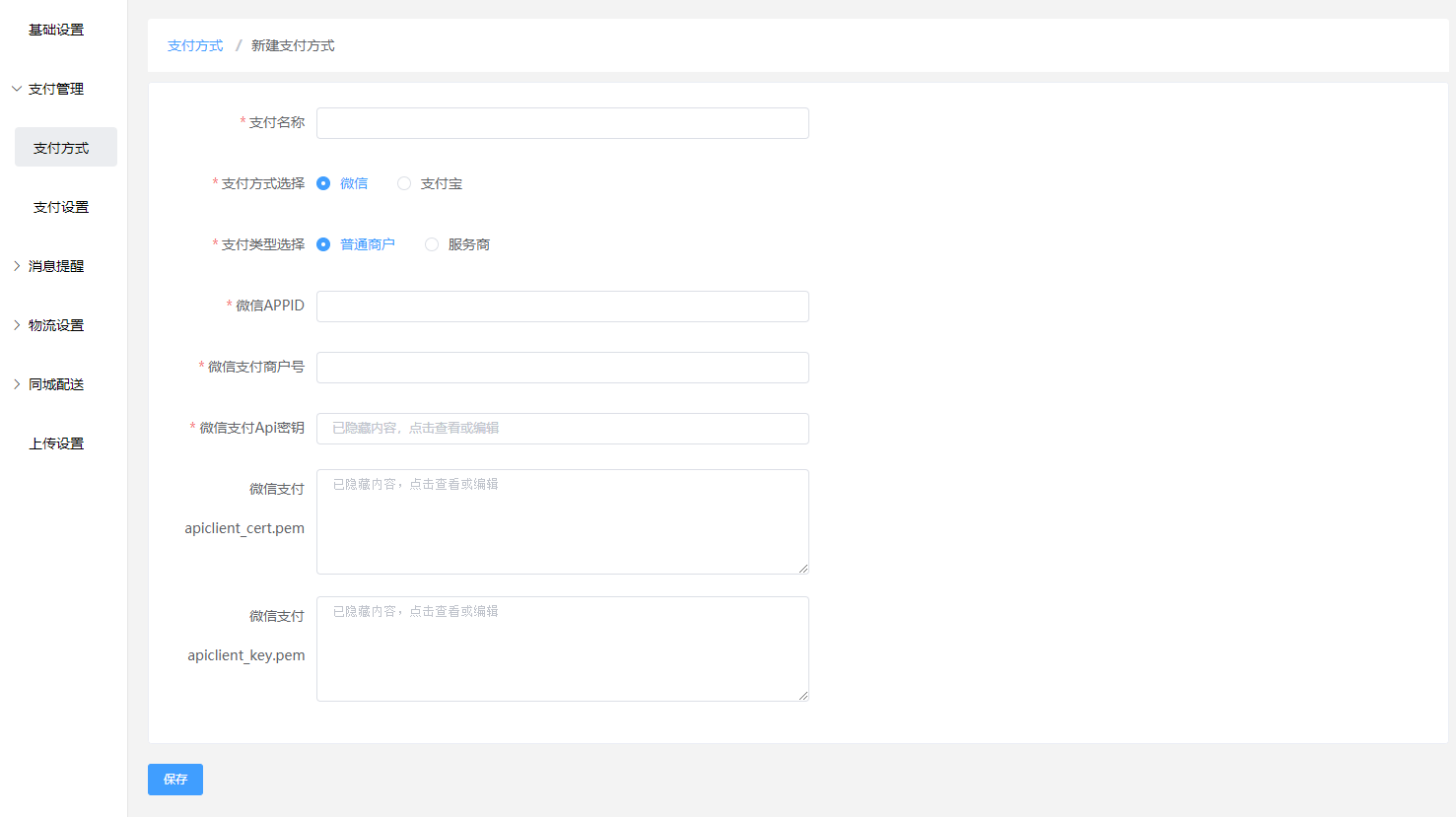Click the 同城配送 sidebar label
This screenshot has width=1456, height=817.
pyautogui.click(x=56, y=384)
